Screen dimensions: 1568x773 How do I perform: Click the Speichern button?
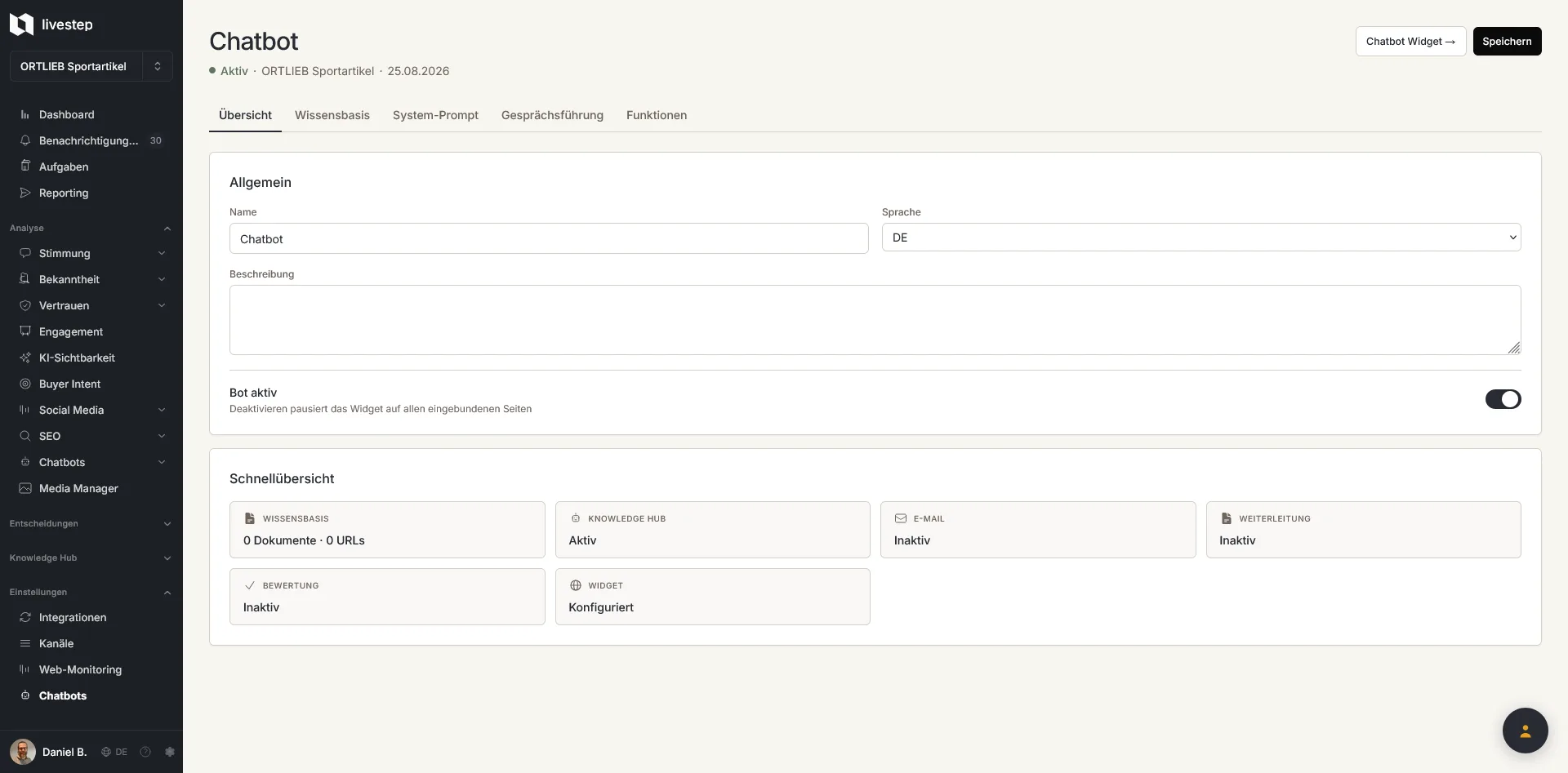pyautogui.click(x=1507, y=41)
